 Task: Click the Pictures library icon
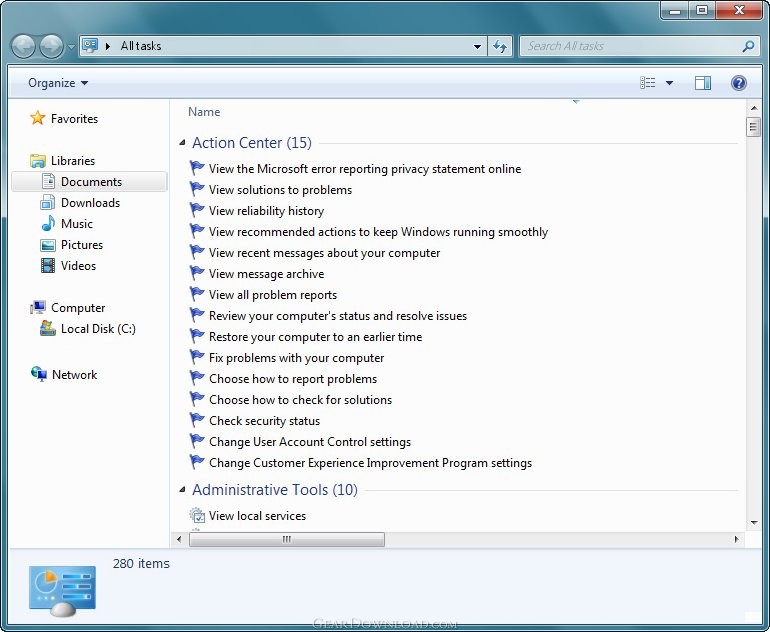click(x=48, y=245)
